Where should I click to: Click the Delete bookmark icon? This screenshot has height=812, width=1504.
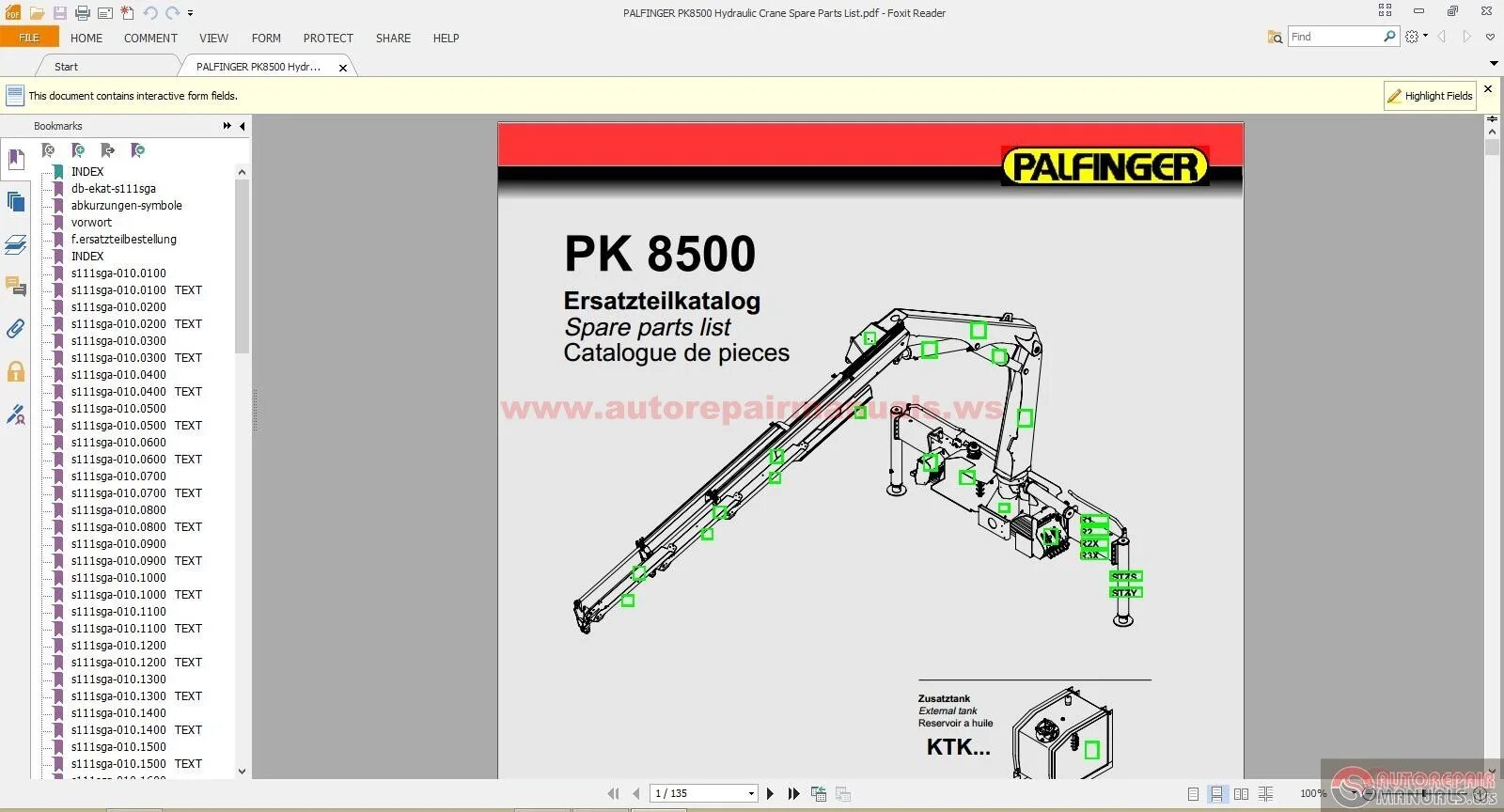point(49,150)
